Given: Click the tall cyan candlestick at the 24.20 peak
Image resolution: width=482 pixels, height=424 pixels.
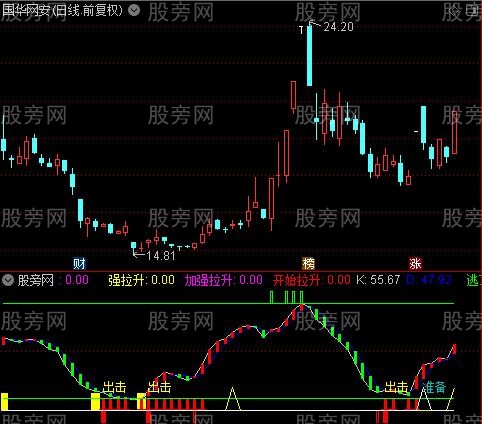Looking at the screenshot, I should pyautogui.click(x=310, y=56).
